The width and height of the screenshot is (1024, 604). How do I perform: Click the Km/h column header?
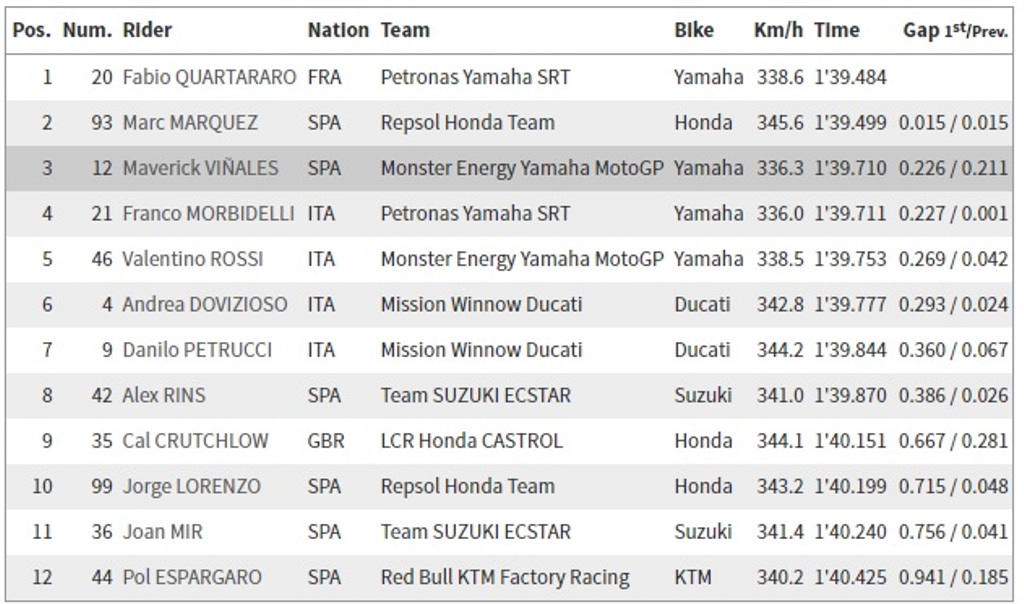click(x=778, y=30)
